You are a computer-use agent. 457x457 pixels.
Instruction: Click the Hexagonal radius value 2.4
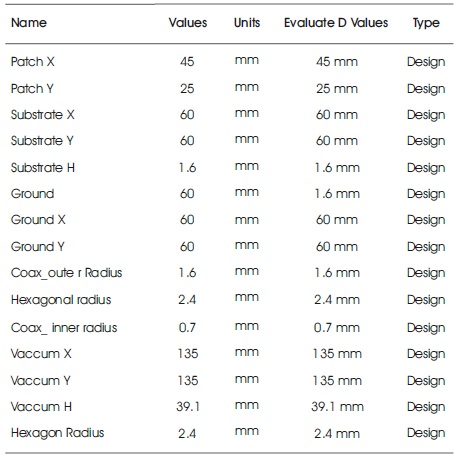tap(187, 300)
